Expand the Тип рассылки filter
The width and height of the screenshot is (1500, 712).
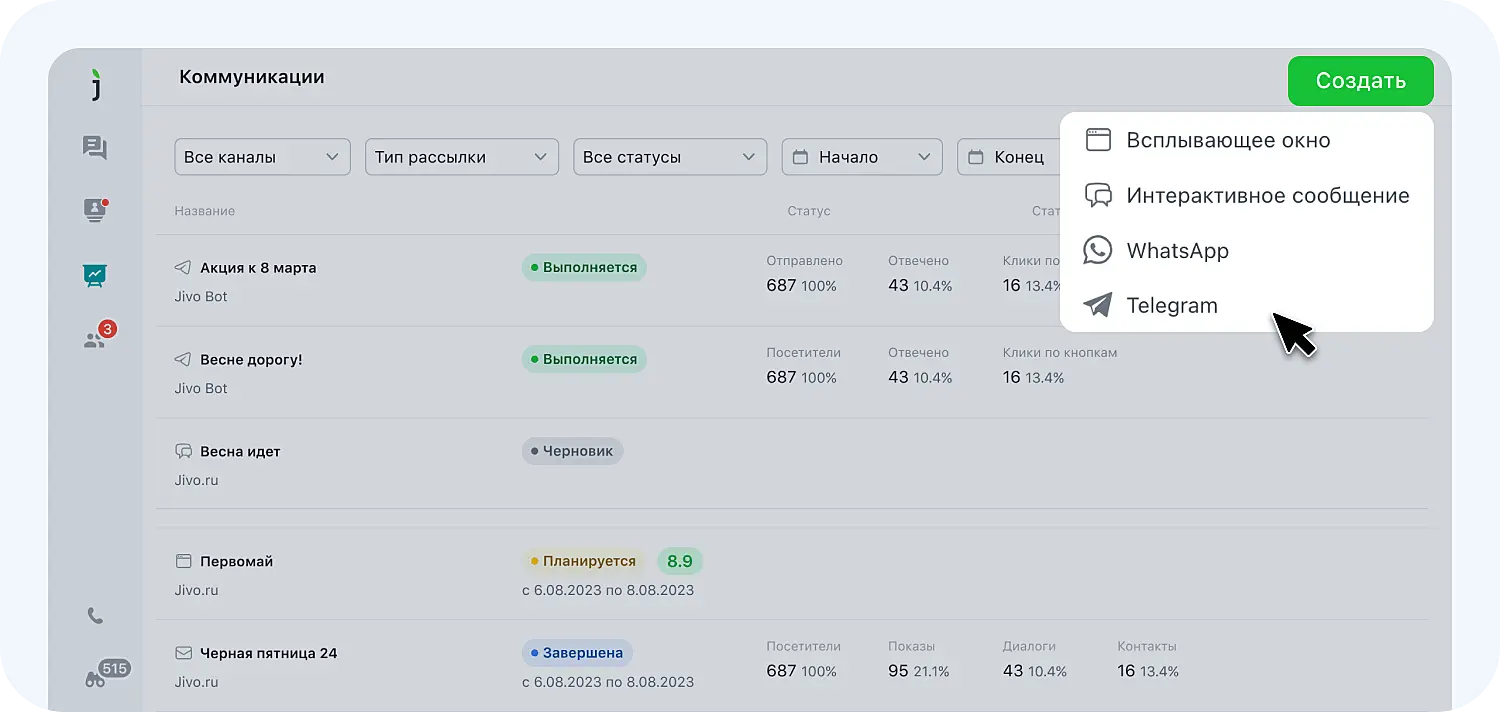pos(461,156)
